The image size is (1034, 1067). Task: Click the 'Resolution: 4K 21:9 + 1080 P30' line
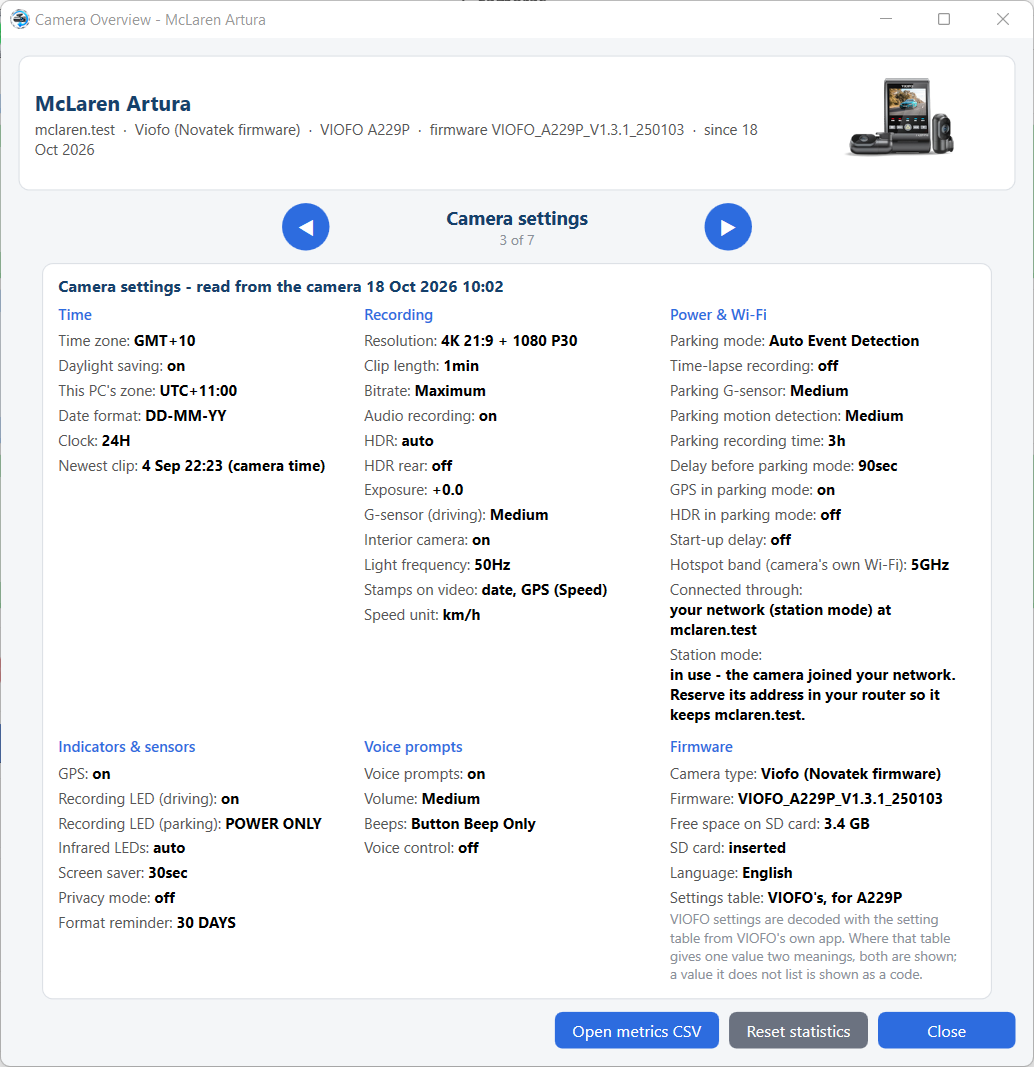(471, 340)
